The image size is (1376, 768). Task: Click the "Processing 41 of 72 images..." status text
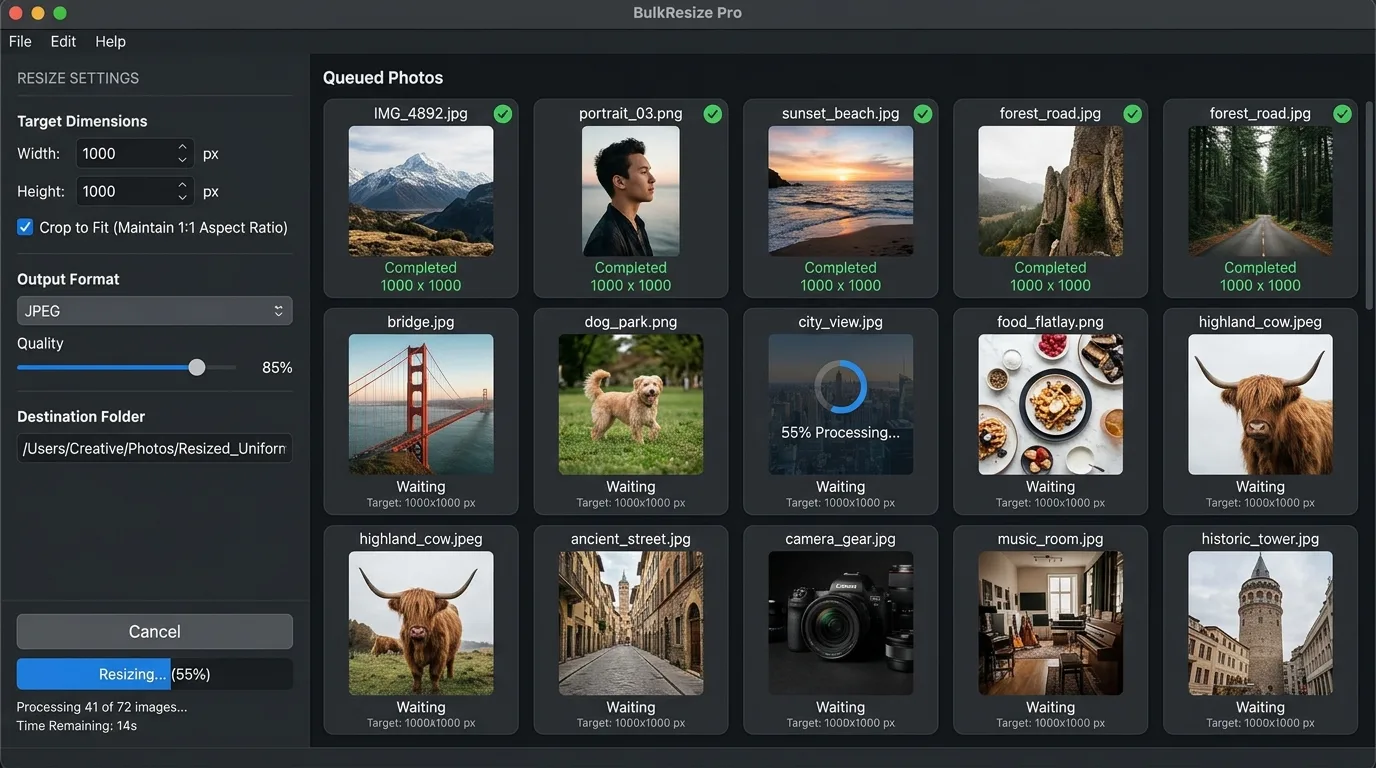[102, 707]
